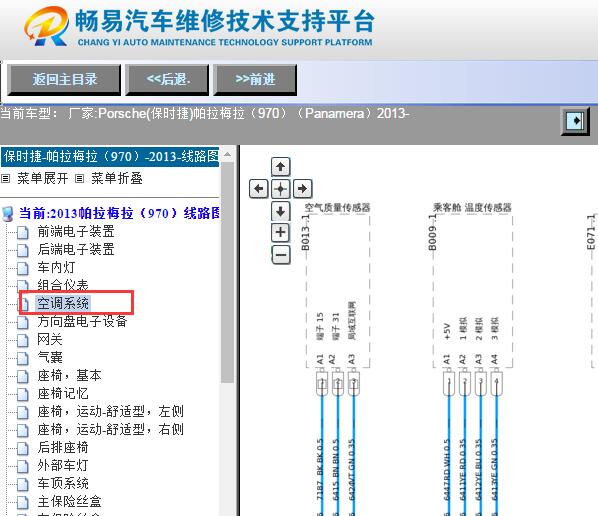Open 方向盘电子设备 wiring diagram
The image size is (598, 516).
point(82,321)
